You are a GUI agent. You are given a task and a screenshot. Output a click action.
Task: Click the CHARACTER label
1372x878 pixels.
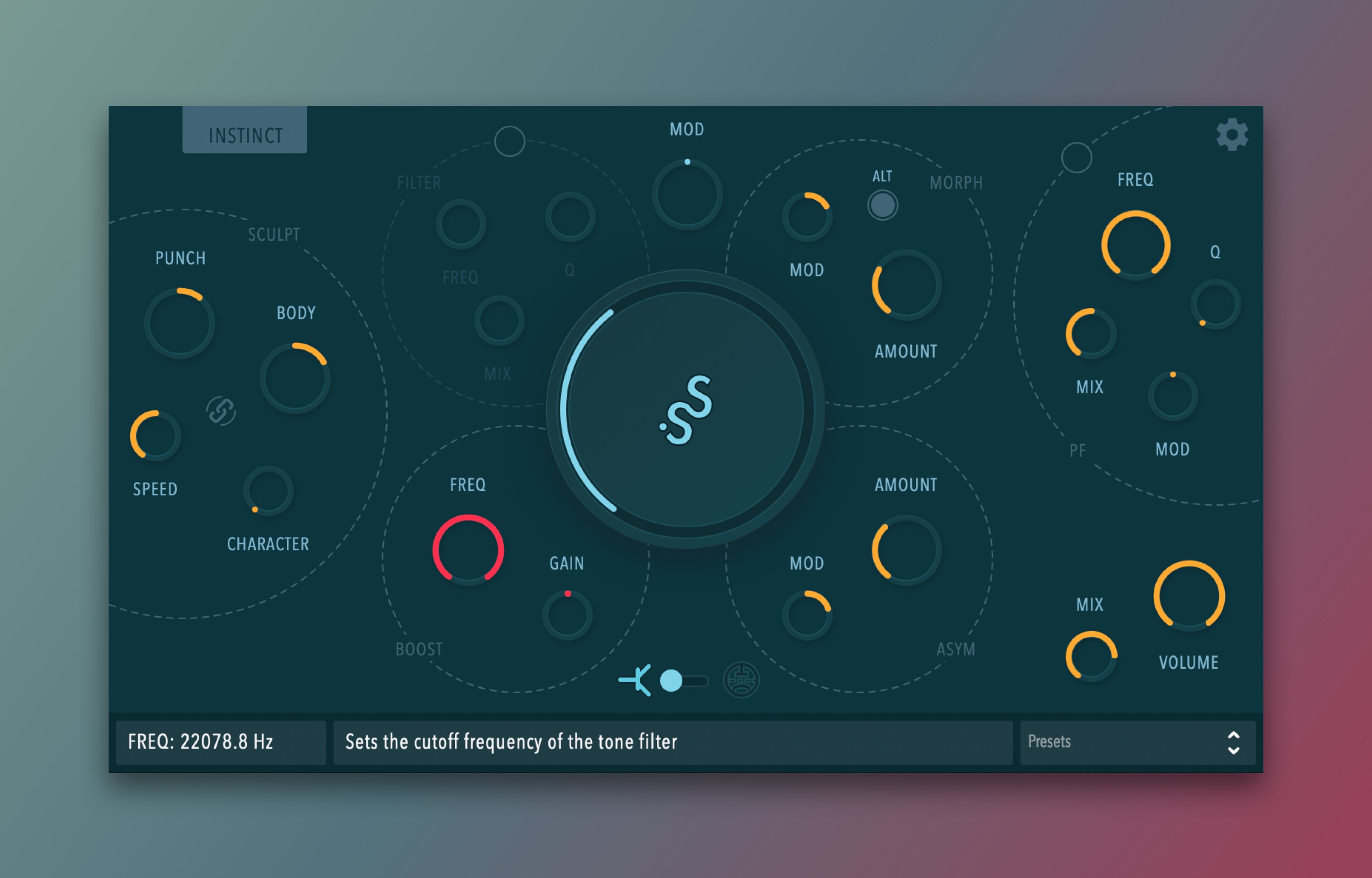click(268, 544)
